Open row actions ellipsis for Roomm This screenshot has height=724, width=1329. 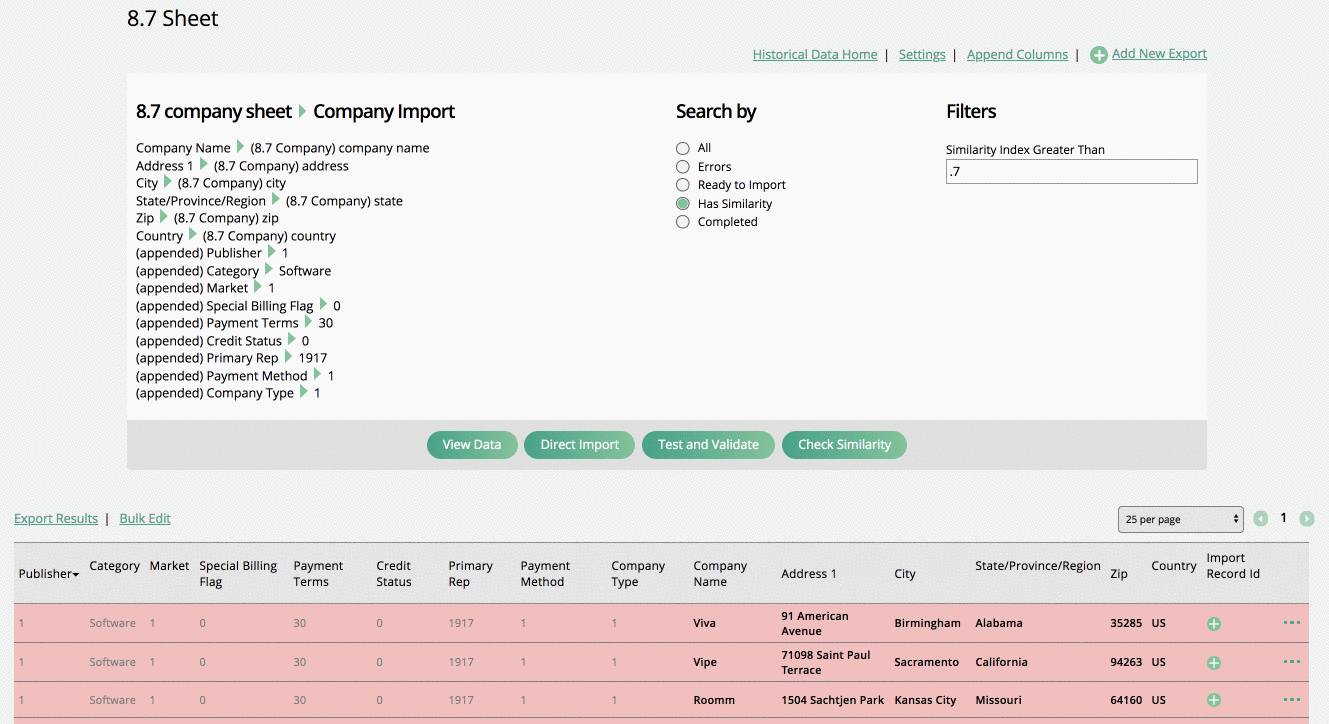pos(1291,700)
